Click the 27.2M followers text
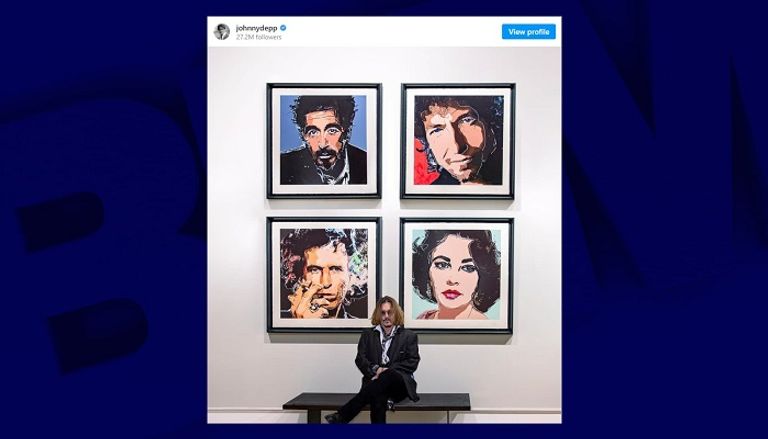Viewport: 768px width, 439px height. coord(259,37)
